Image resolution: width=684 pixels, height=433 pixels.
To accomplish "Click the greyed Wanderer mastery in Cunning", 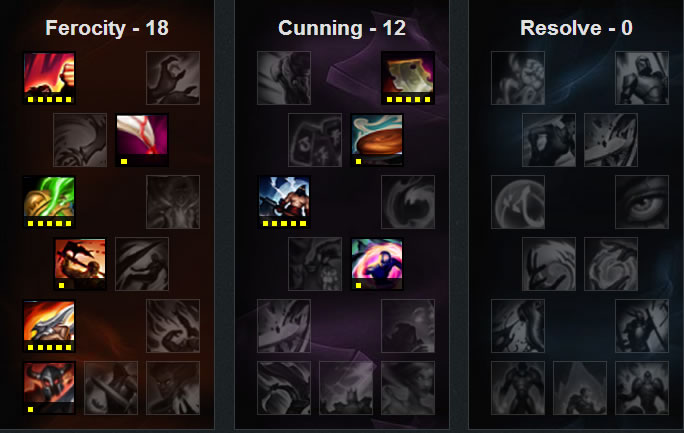I will pos(284,78).
